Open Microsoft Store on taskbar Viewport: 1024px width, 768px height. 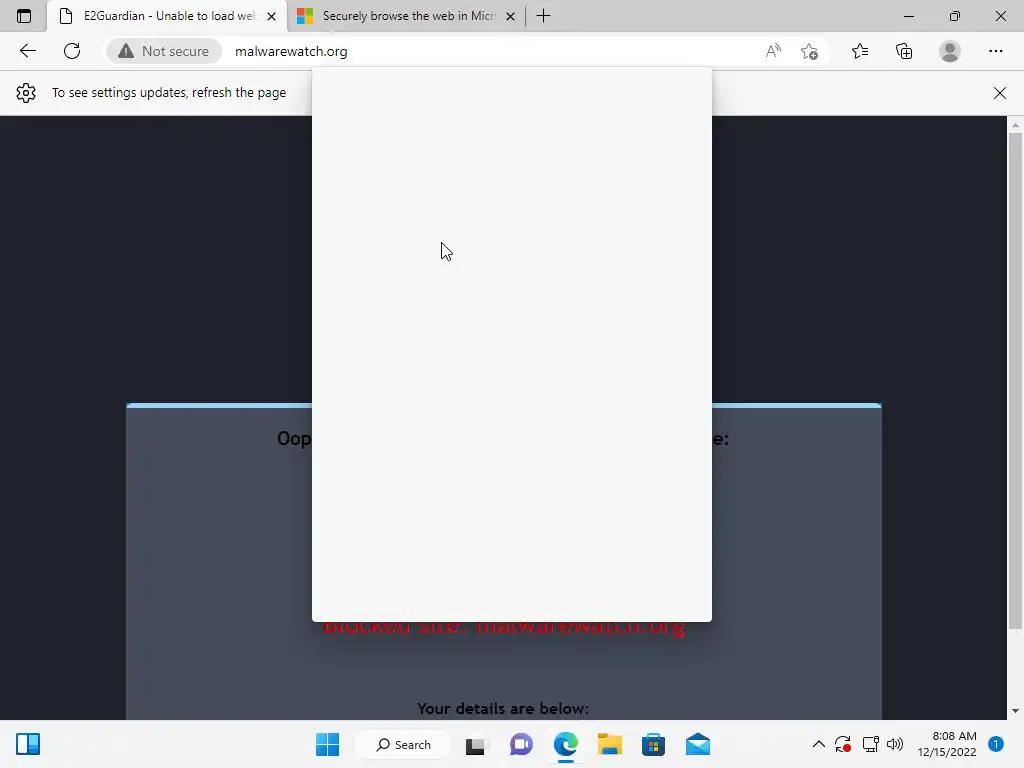click(653, 744)
